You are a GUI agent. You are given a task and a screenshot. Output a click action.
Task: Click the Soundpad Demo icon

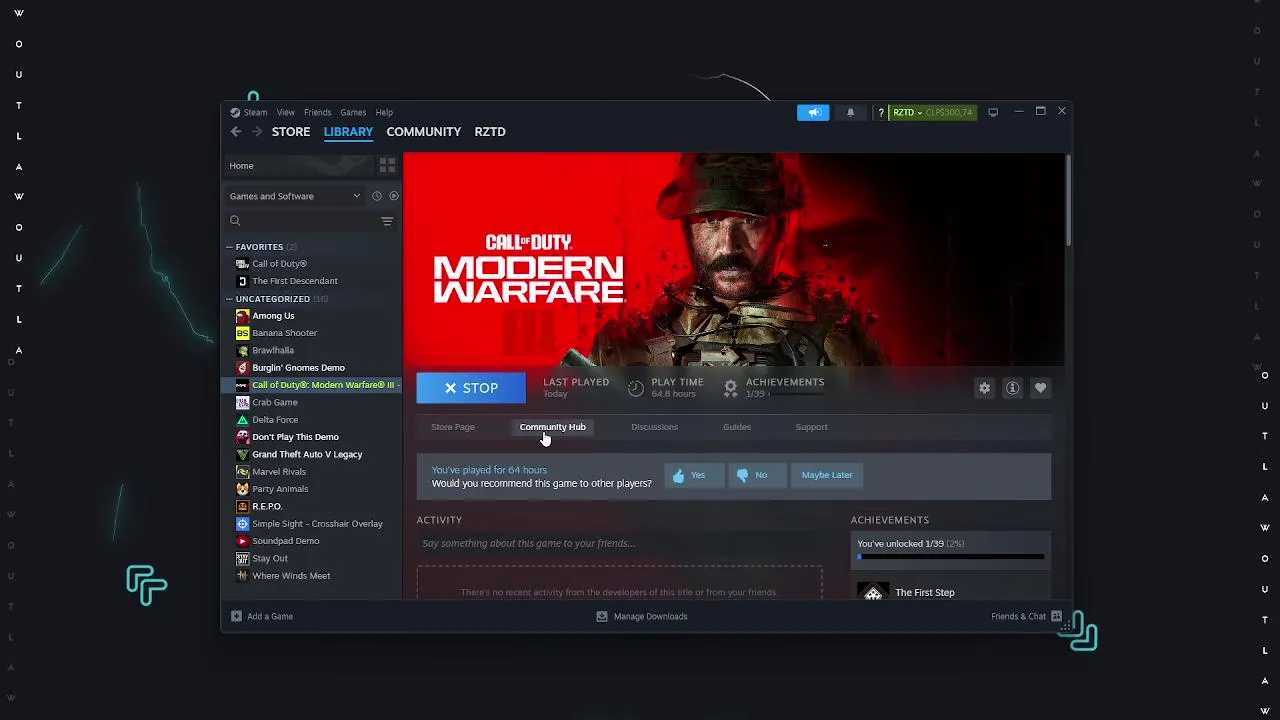click(x=242, y=541)
